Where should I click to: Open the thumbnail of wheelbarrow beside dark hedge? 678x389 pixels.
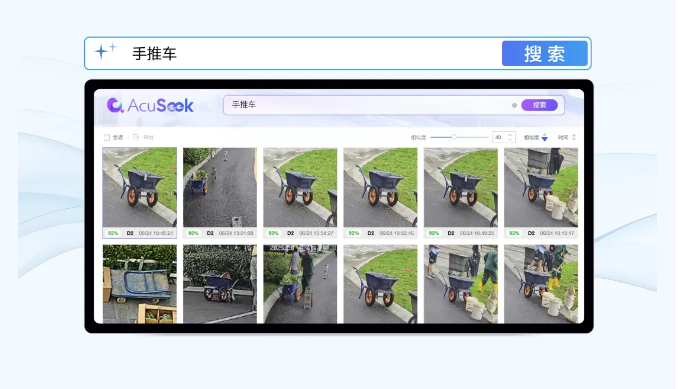pos(220,284)
